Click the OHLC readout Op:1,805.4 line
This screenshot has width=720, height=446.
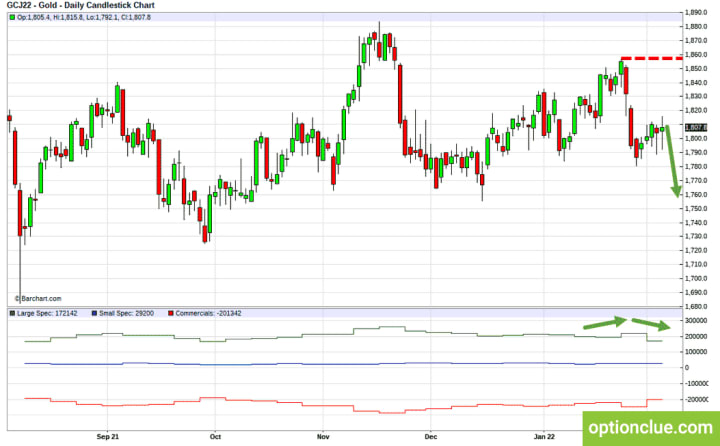(84, 17)
